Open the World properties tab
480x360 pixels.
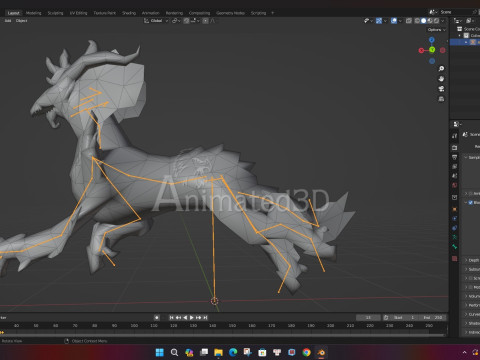(x=455, y=185)
